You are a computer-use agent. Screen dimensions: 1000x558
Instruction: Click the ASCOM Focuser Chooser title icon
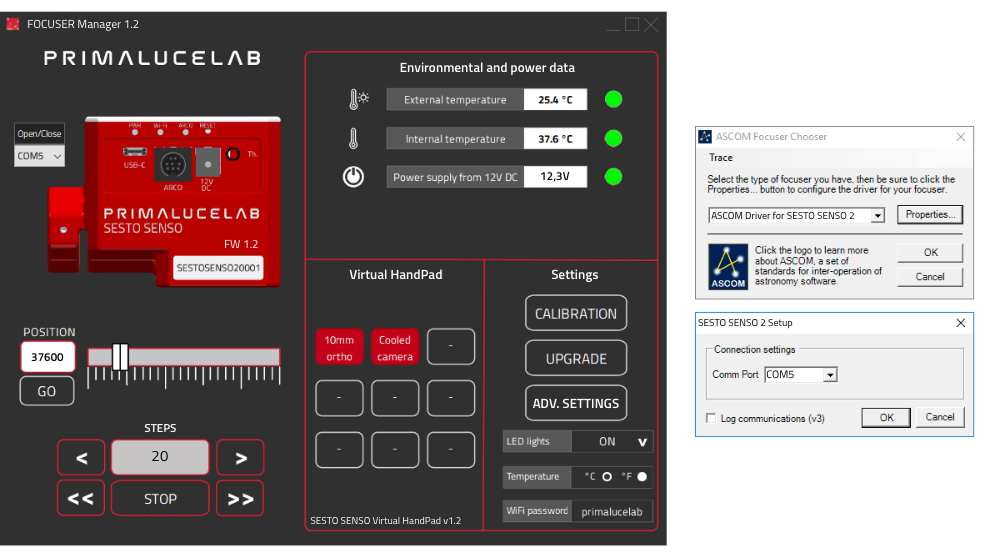coord(705,136)
